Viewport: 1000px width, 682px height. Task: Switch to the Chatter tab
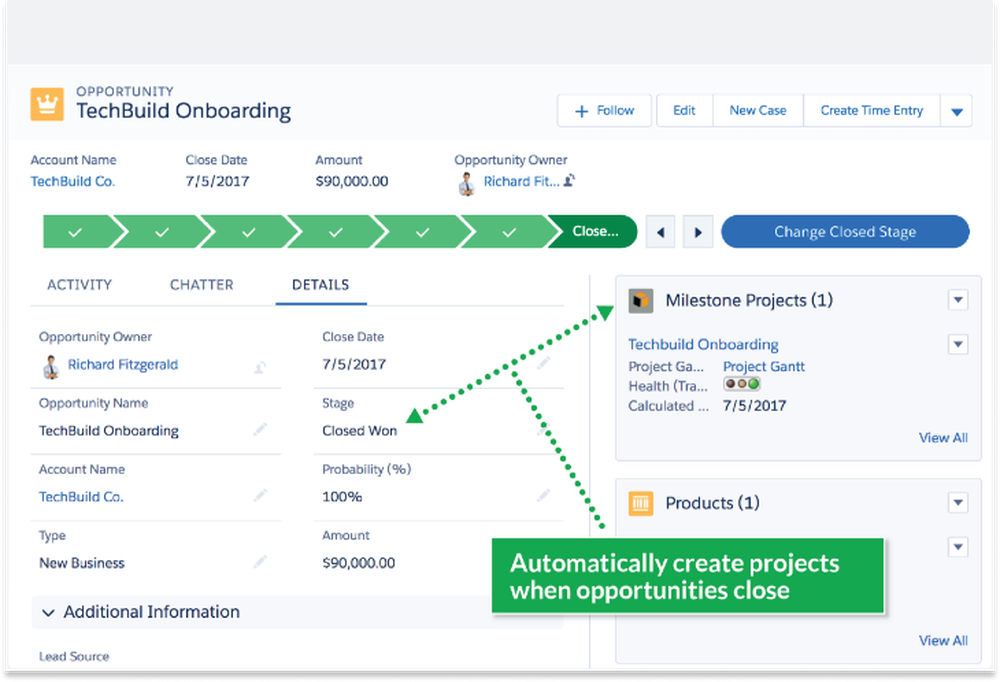point(200,284)
